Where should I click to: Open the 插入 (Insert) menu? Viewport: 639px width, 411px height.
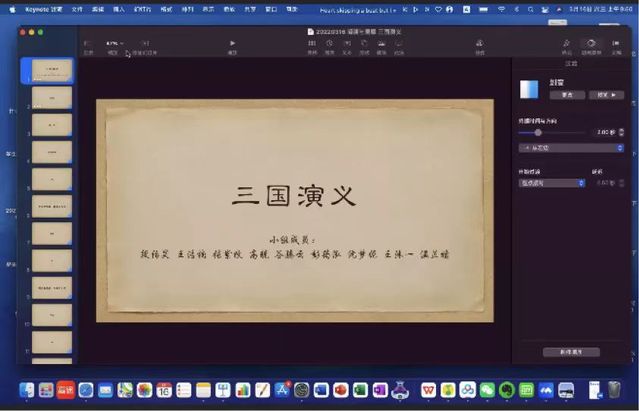click(119, 8)
